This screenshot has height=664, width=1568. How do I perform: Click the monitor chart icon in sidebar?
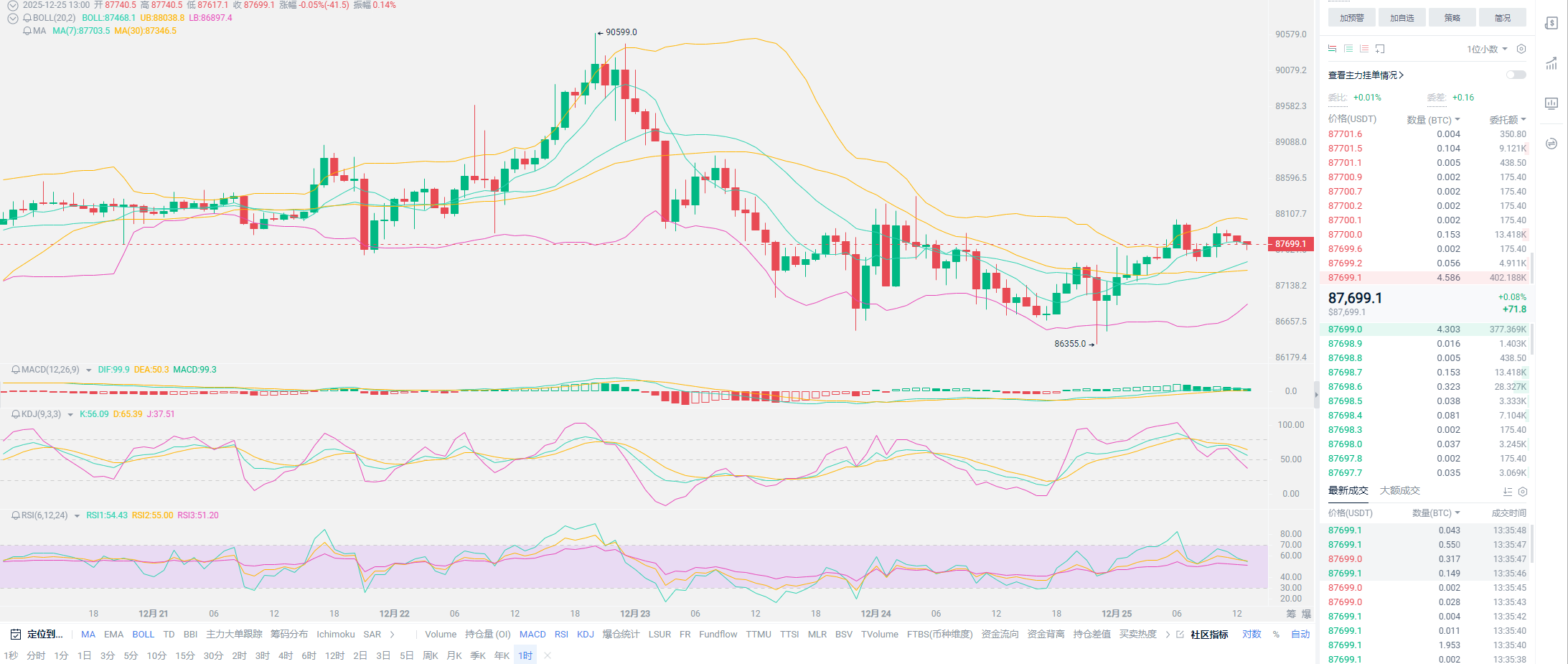tap(1551, 103)
